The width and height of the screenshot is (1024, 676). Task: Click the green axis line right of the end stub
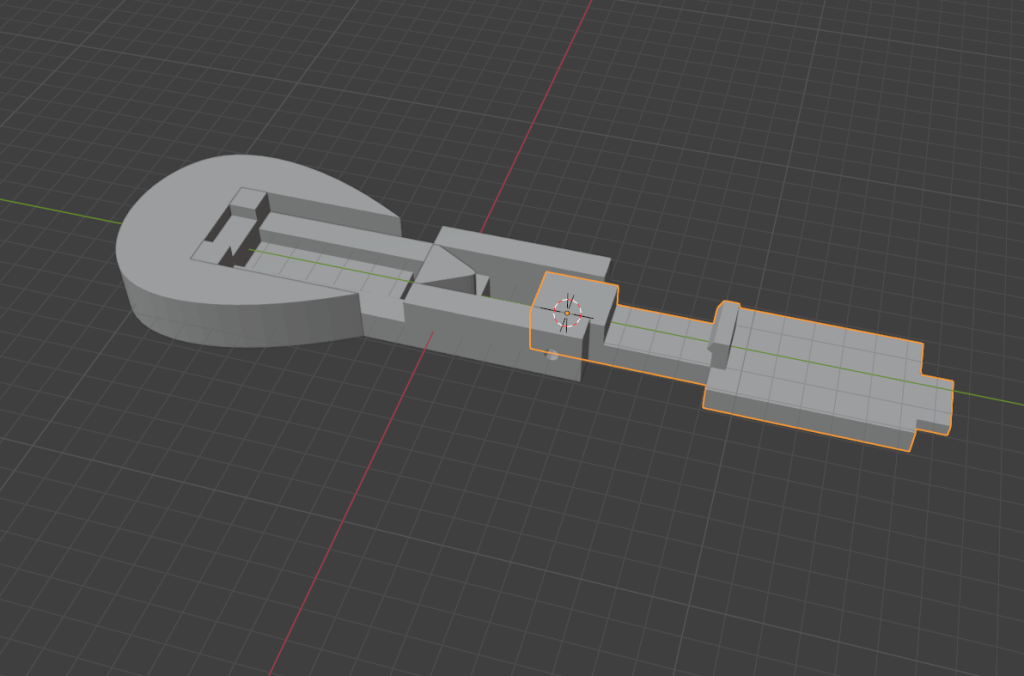coord(990,399)
